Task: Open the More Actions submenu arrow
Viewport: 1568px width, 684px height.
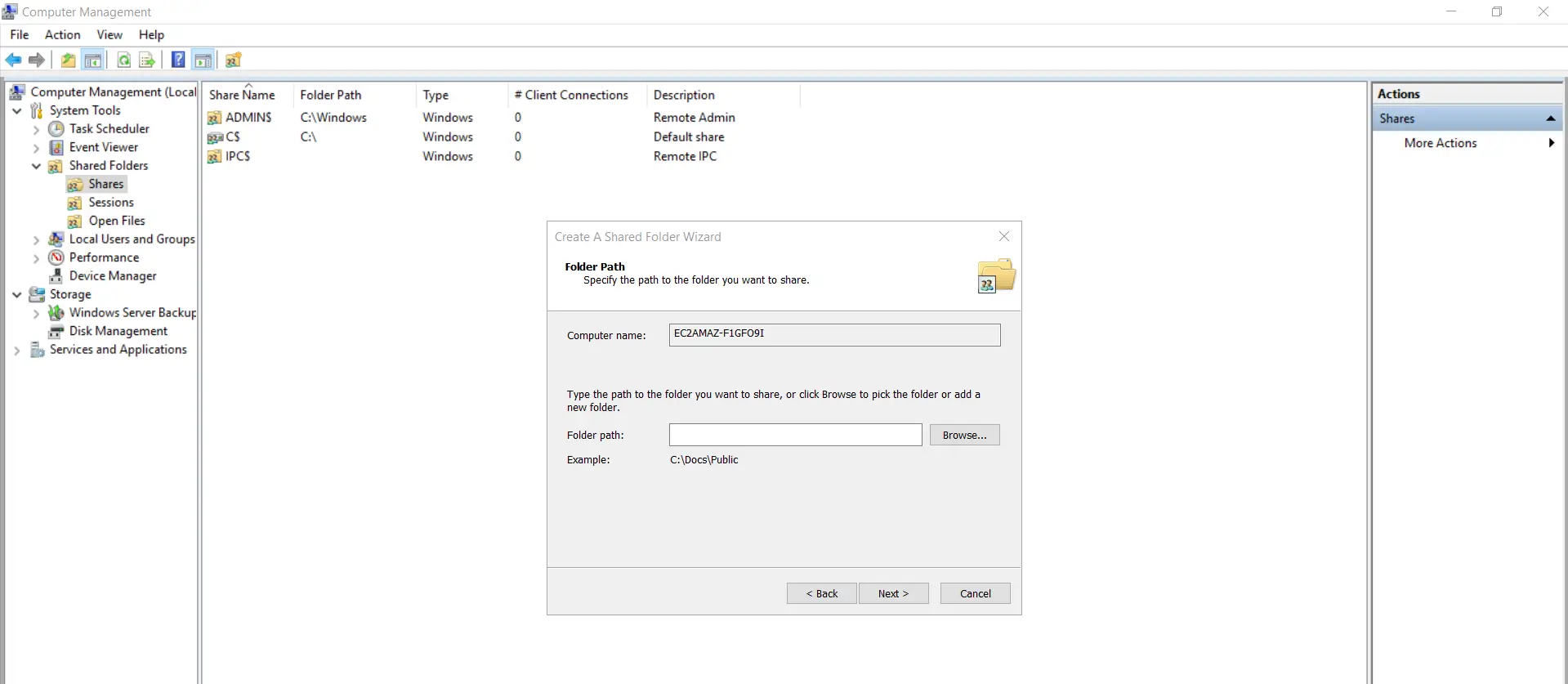Action: click(x=1551, y=143)
